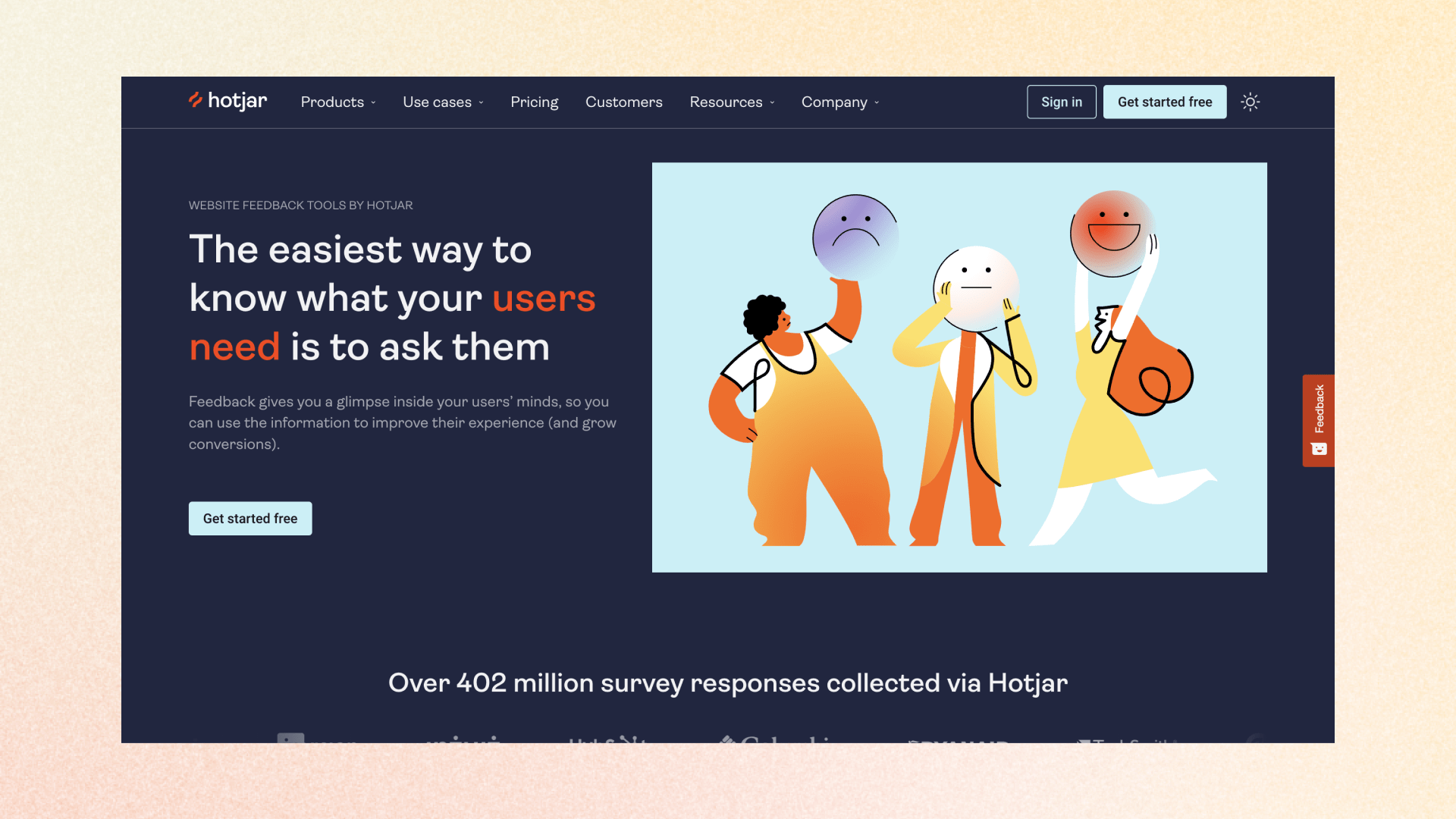The image size is (1456, 819).
Task: Click the Hotjar flame/bolt logo mark
Action: (195, 100)
